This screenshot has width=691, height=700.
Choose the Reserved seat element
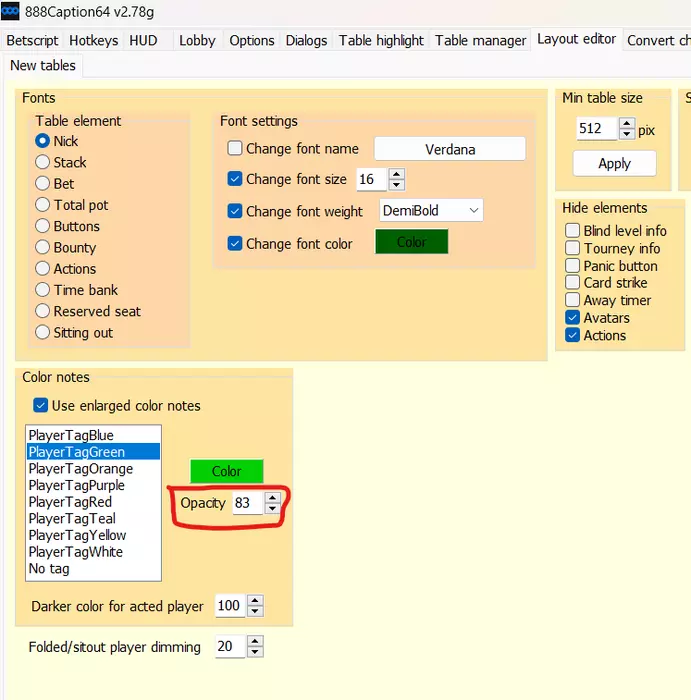point(88,311)
